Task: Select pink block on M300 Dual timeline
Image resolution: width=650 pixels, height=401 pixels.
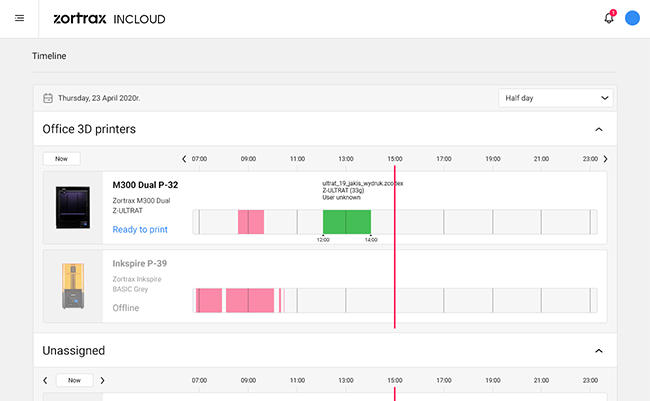Action: point(251,222)
